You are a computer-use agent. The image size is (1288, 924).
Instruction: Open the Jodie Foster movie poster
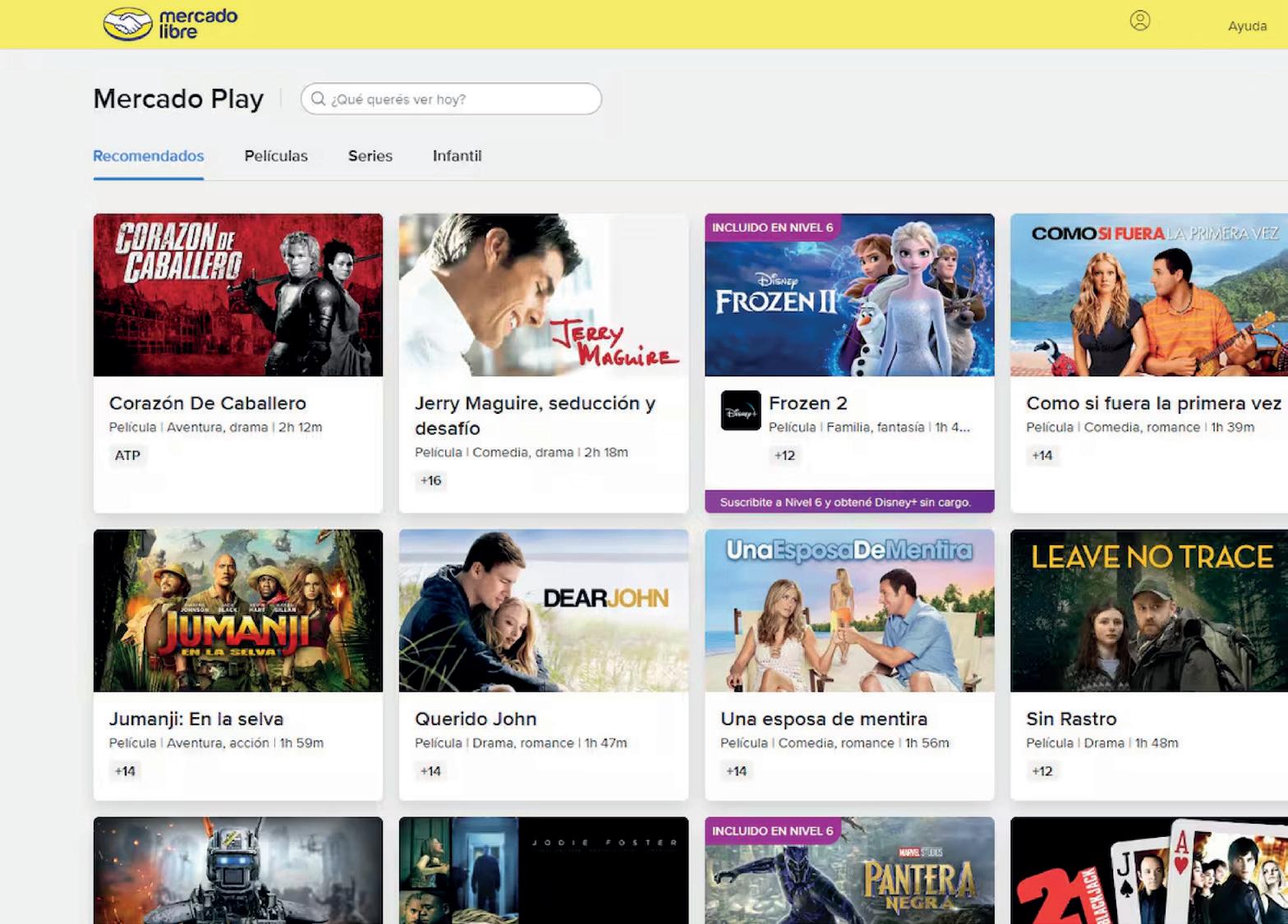(544, 871)
